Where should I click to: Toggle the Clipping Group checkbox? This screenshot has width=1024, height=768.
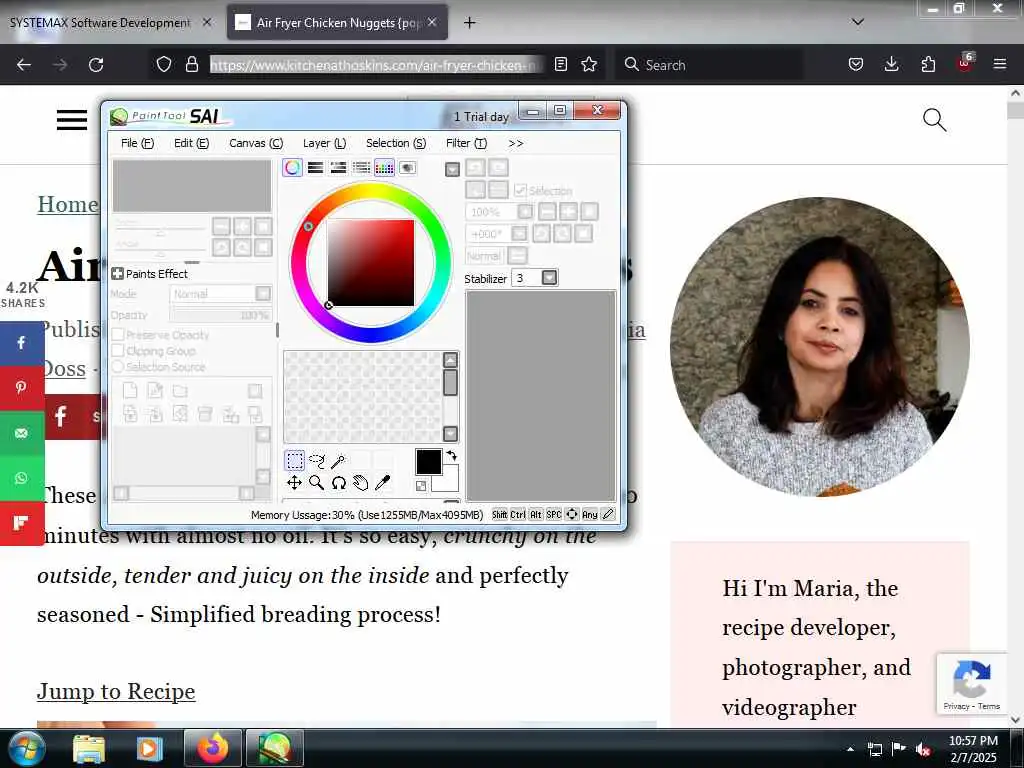[118, 351]
